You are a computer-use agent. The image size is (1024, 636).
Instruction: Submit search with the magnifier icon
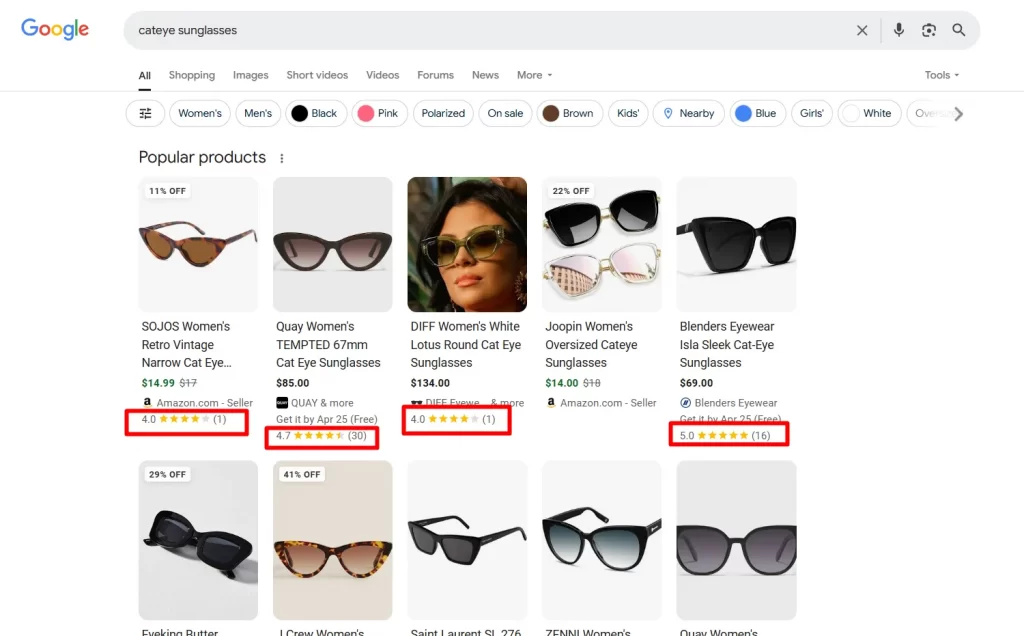(x=959, y=30)
